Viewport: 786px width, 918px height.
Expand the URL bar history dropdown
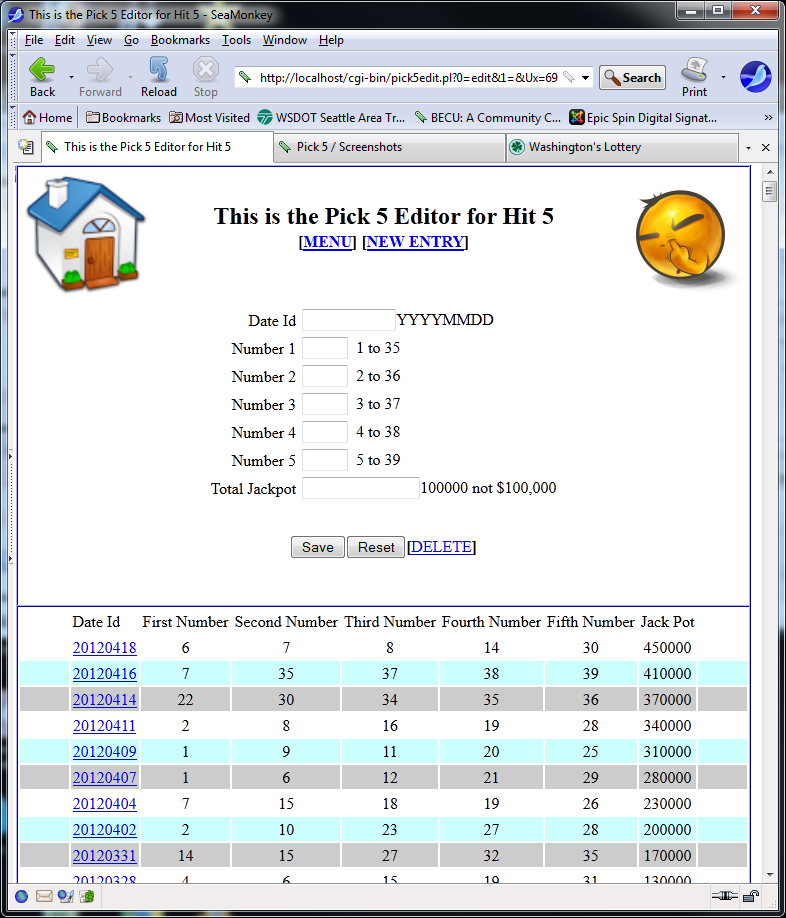tap(585, 77)
